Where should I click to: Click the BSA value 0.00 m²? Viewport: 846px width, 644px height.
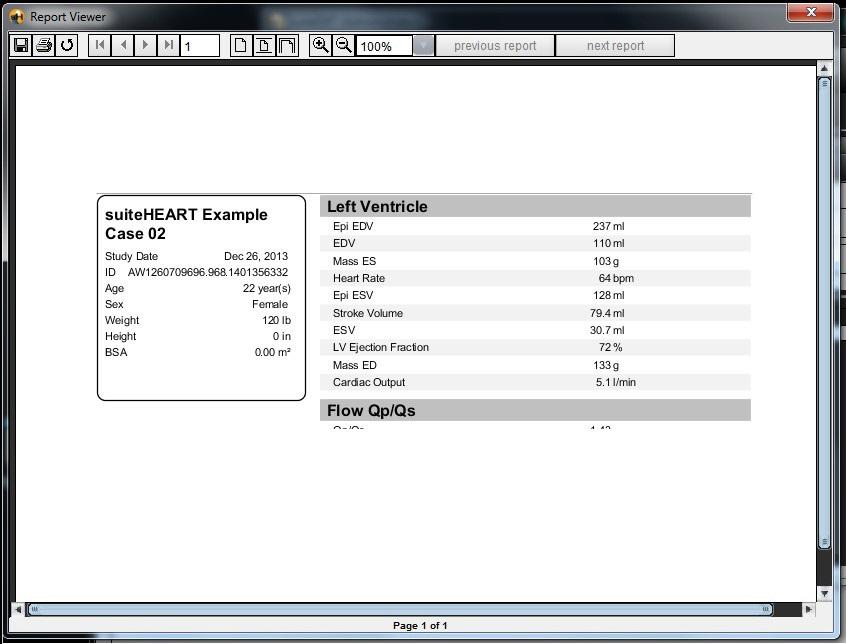click(x=272, y=352)
